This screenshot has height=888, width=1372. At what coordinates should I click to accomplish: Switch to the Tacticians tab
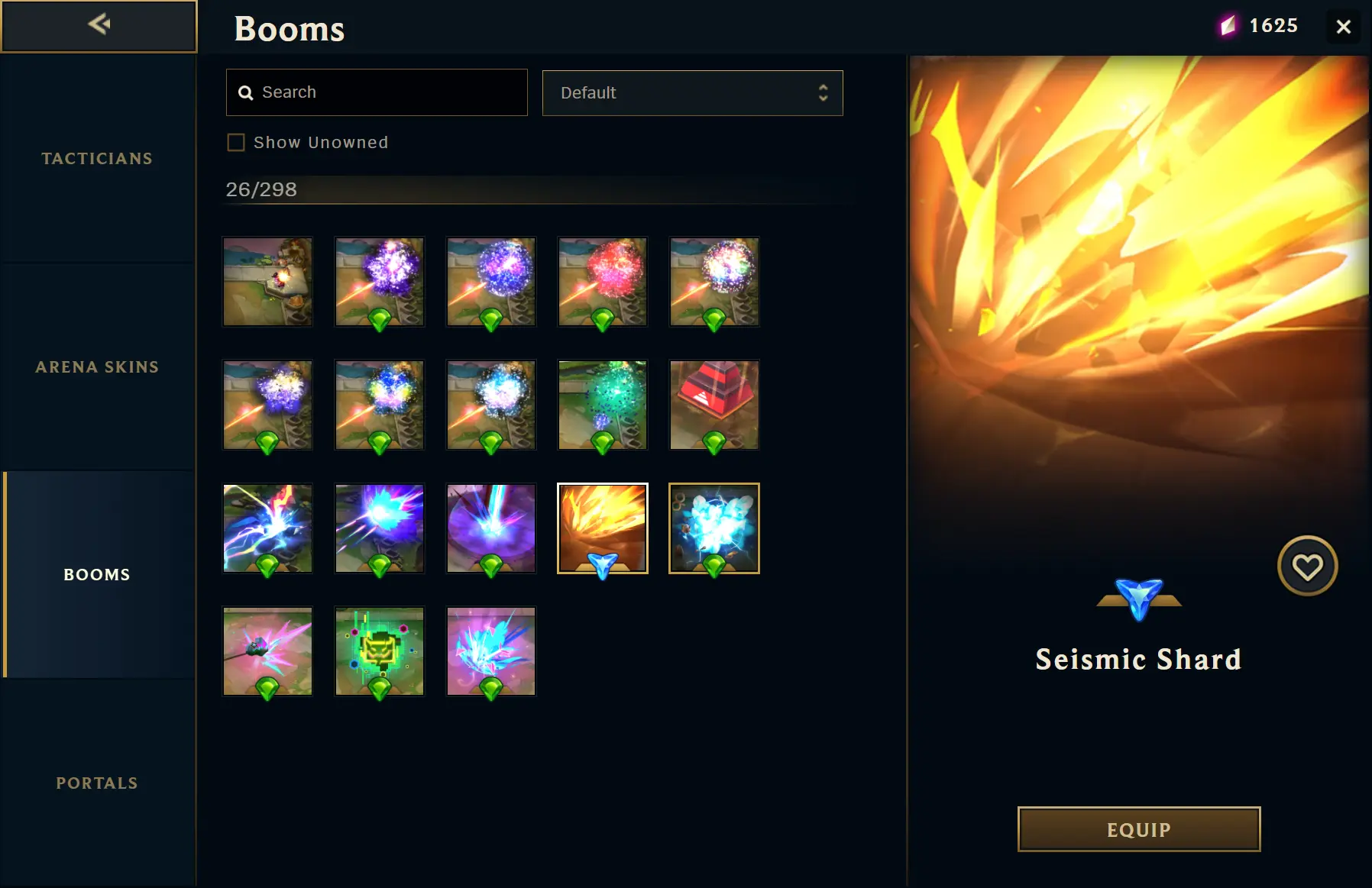(98, 159)
